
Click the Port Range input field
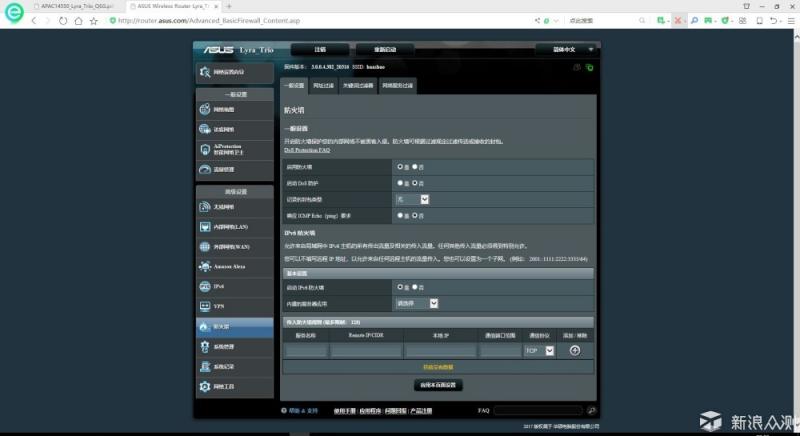click(x=501, y=351)
